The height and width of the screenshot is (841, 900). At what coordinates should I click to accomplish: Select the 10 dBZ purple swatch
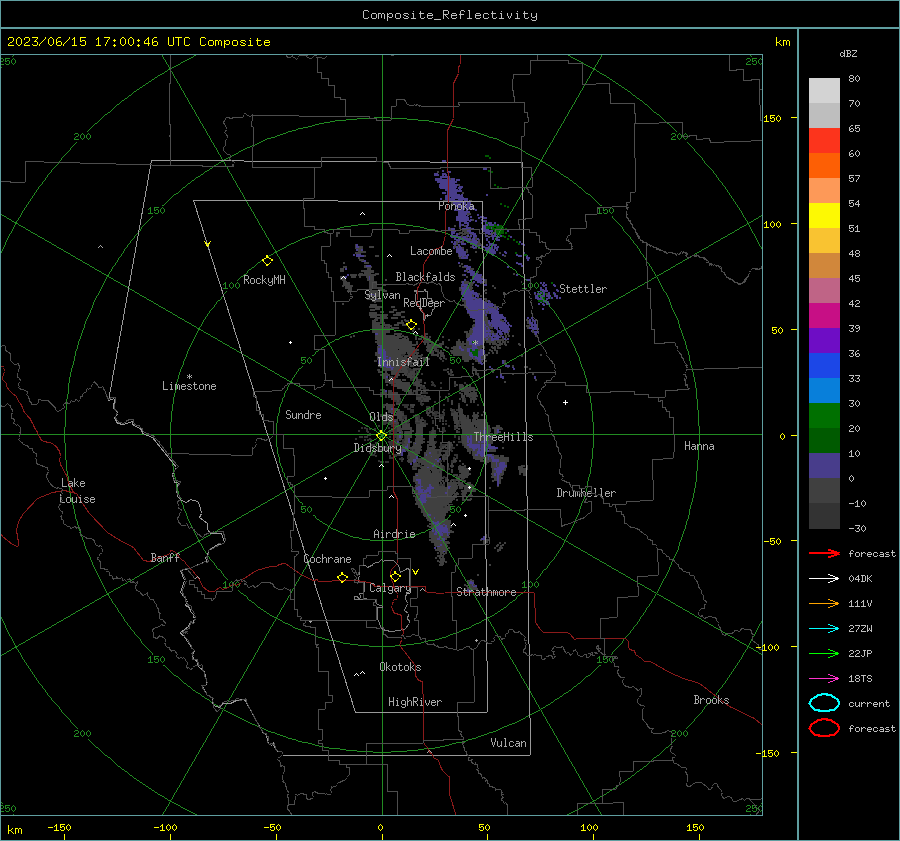click(824, 465)
